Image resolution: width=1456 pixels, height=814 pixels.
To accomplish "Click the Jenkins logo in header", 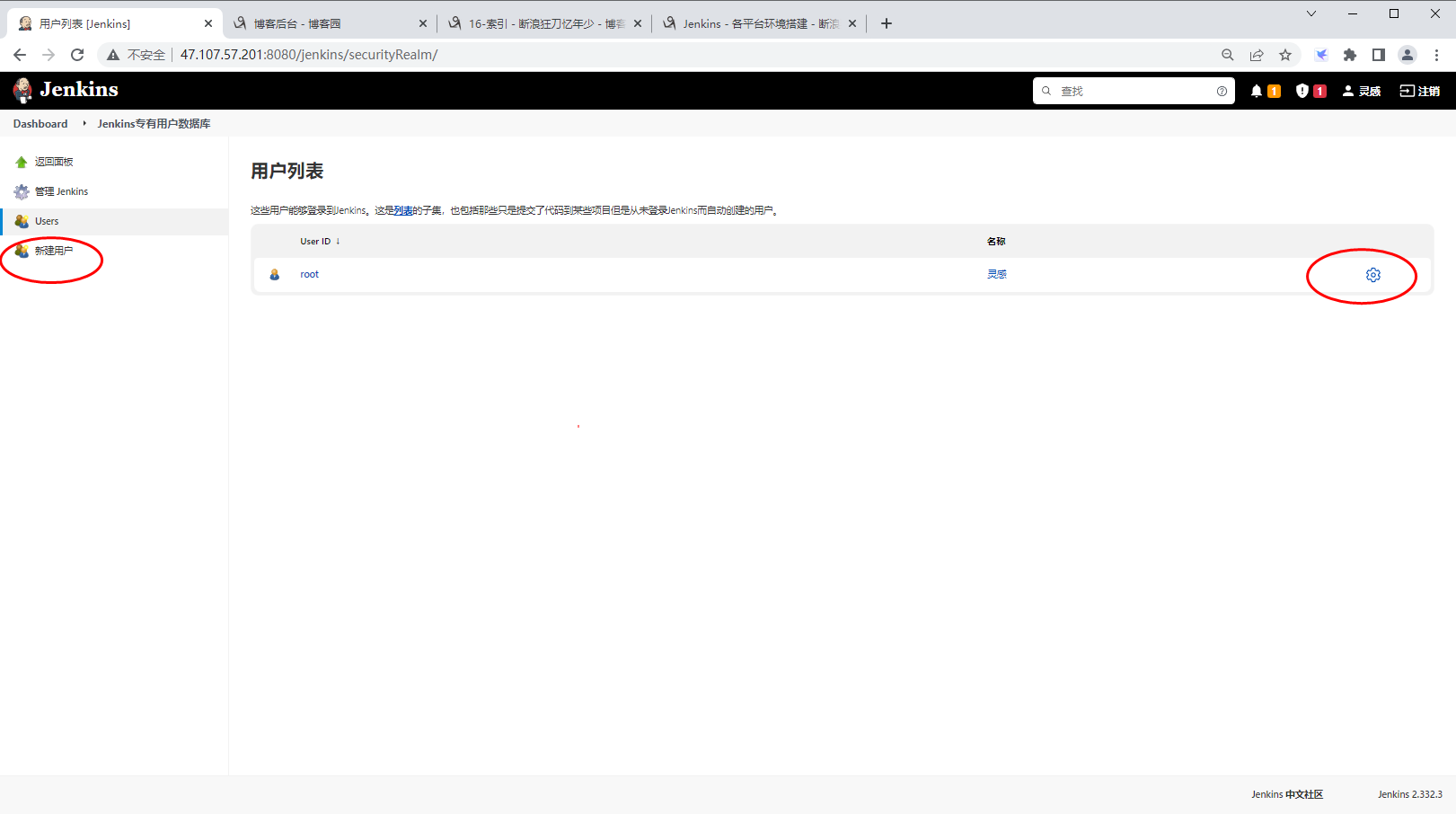I will point(66,90).
